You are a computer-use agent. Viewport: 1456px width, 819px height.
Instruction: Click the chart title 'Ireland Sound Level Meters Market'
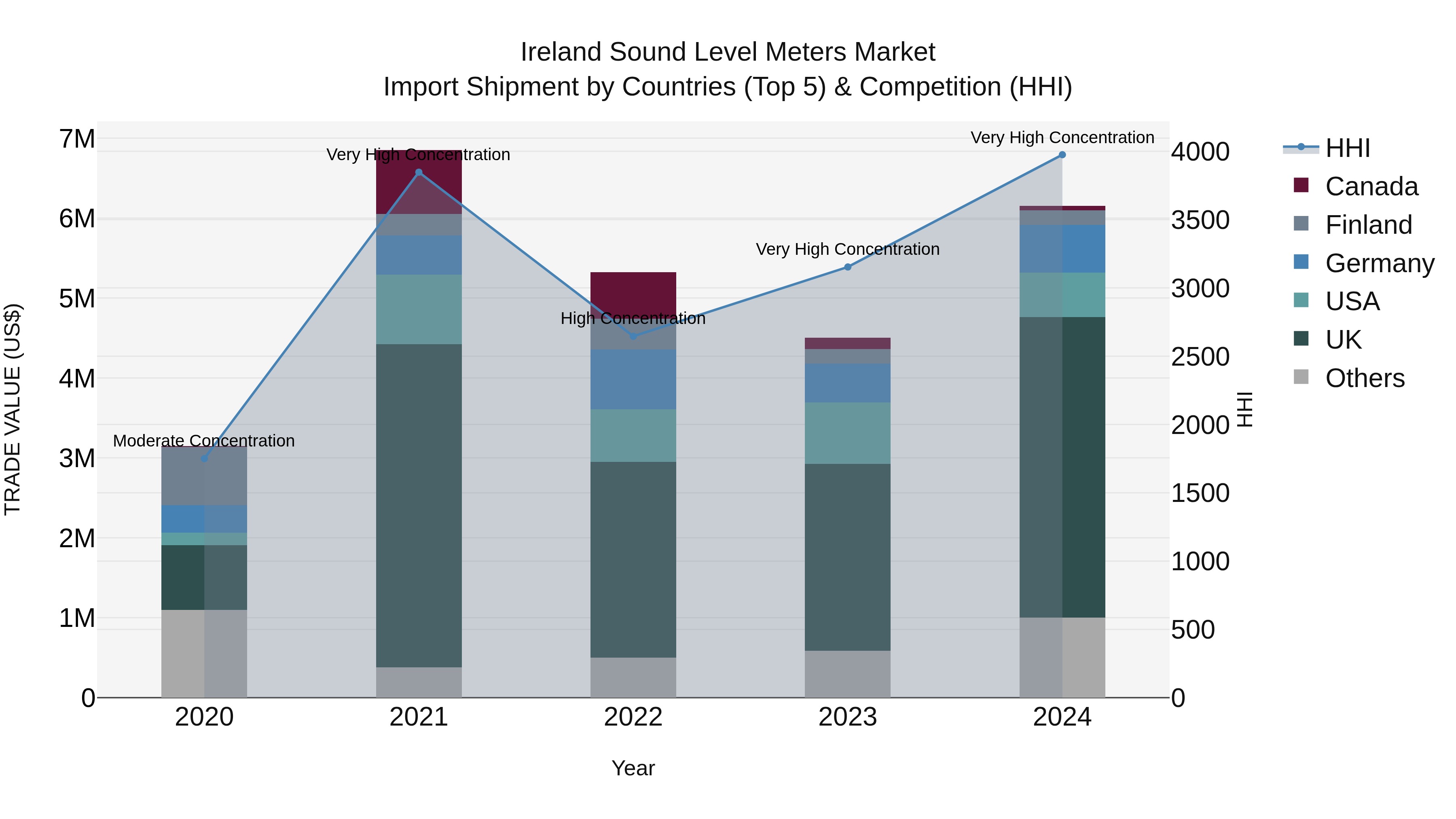pos(728,52)
